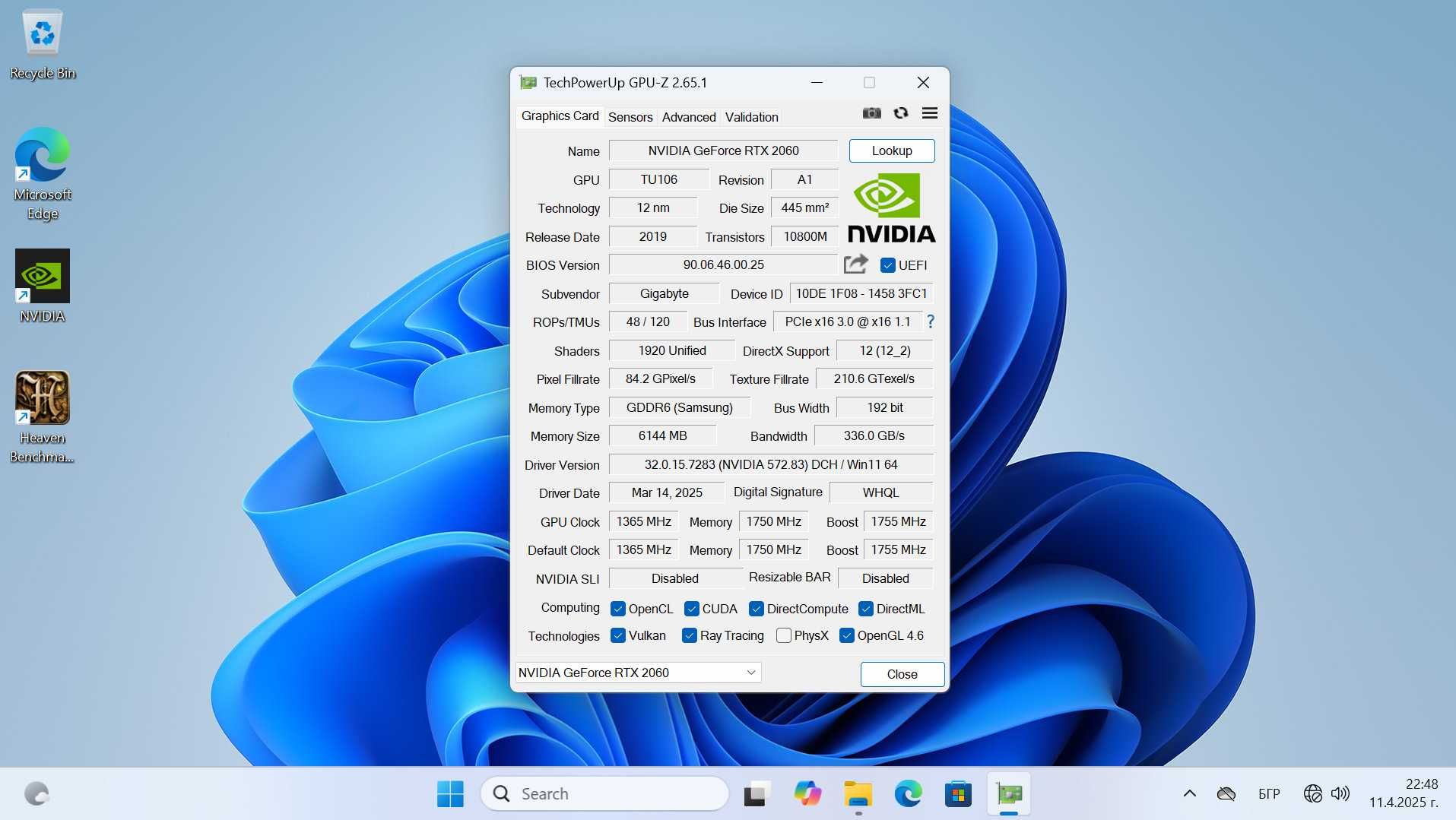The width and height of the screenshot is (1456, 820).
Task: Open the Windows Start menu
Action: [450, 793]
